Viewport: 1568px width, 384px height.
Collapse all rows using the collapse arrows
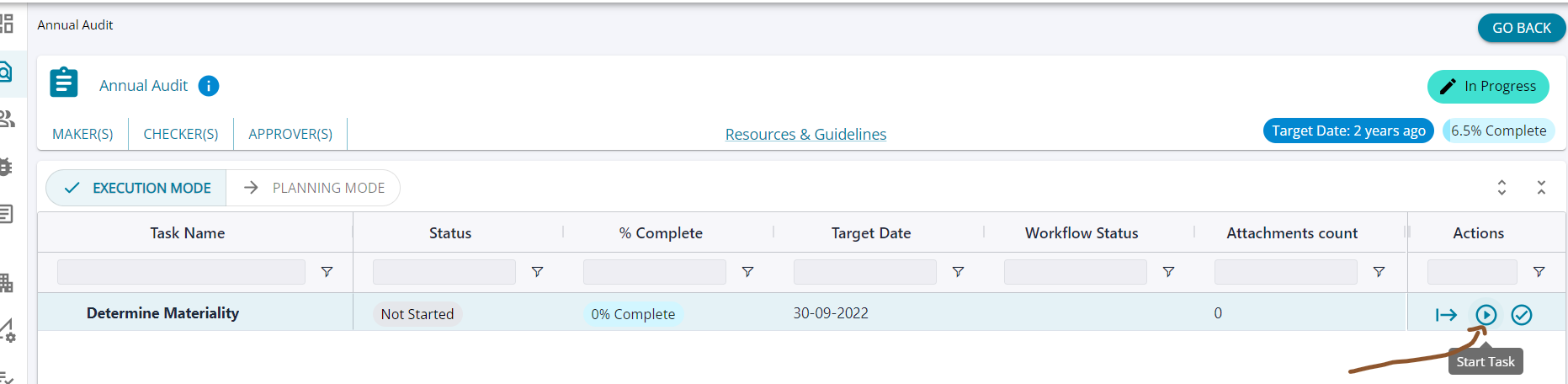[x=1541, y=188]
